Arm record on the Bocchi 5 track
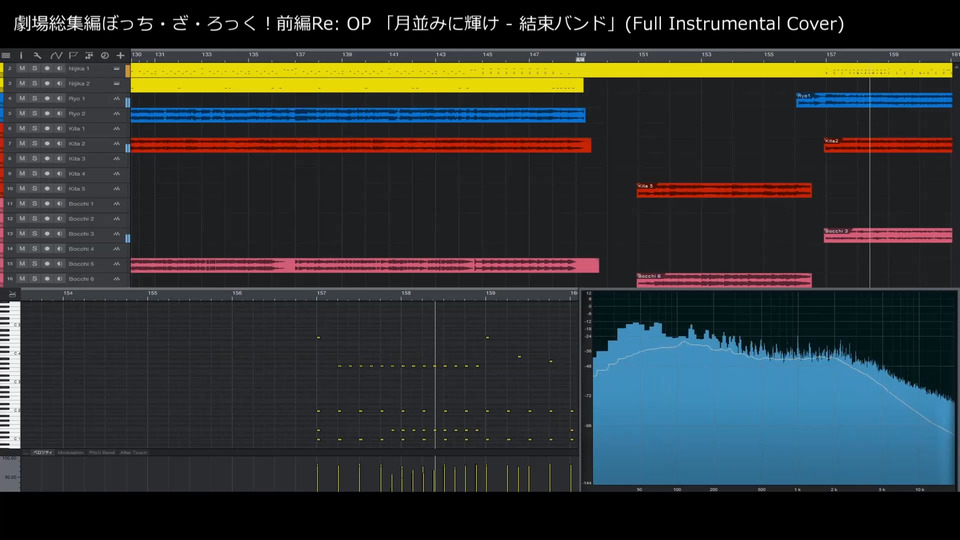This screenshot has width=960, height=540. 47,264
